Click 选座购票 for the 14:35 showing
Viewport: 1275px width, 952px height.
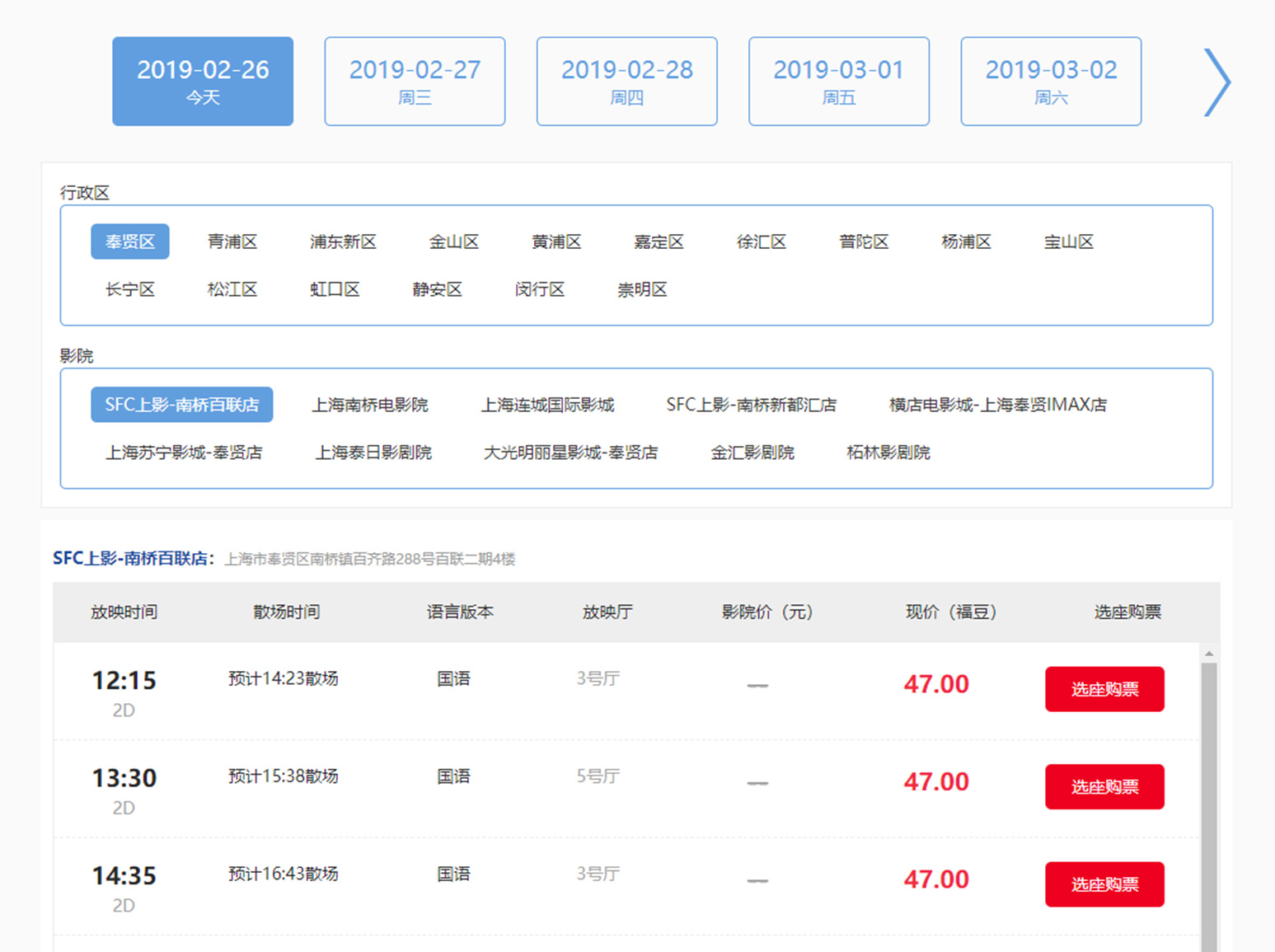click(x=1104, y=884)
